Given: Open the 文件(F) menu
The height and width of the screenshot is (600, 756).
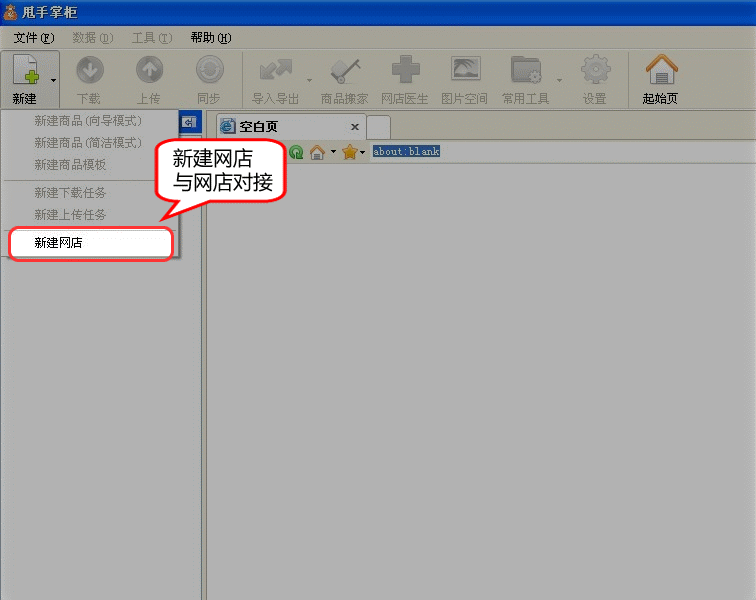Looking at the screenshot, I should point(34,38).
